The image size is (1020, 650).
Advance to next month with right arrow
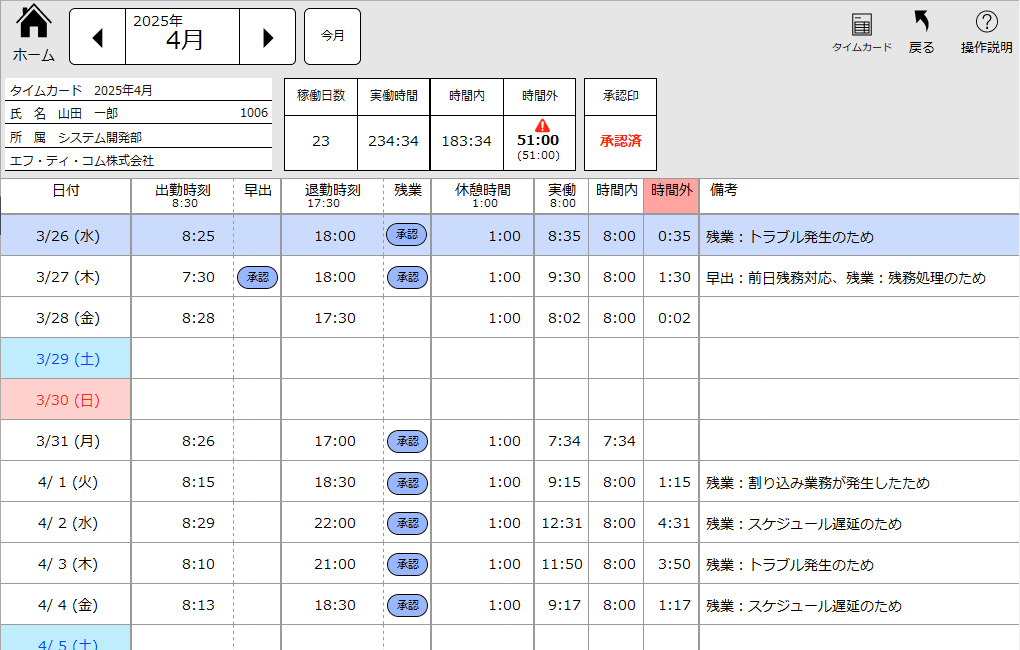coord(267,37)
